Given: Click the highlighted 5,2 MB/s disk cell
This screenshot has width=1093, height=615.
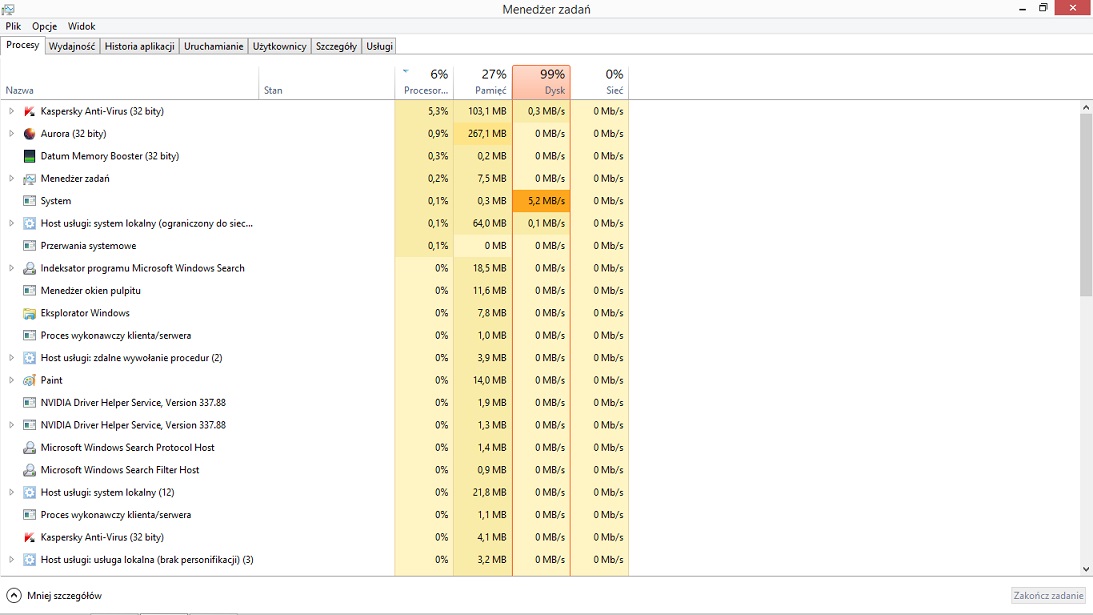Looking at the screenshot, I should click(541, 201).
